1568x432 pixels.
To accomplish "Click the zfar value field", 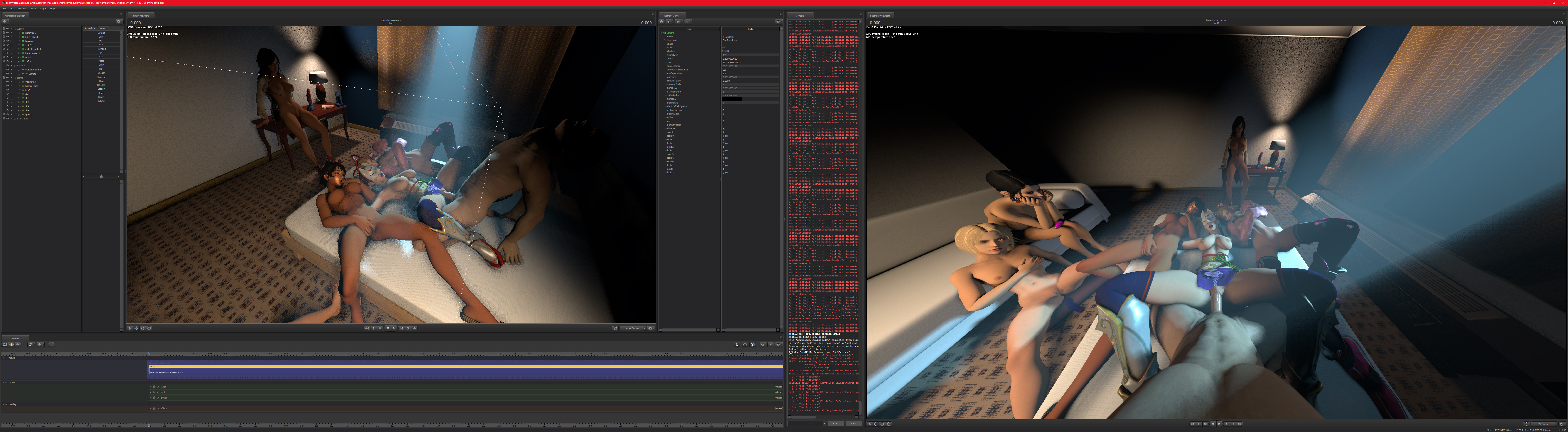I will point(751,63).
